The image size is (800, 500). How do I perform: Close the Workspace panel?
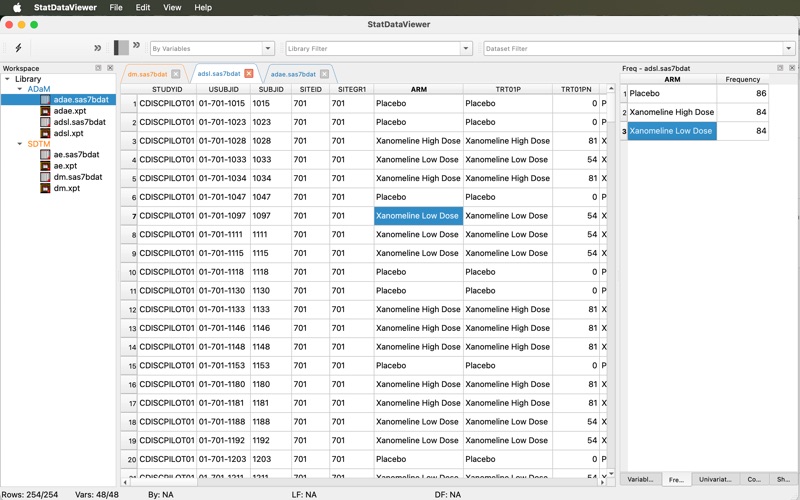[110, 68]
